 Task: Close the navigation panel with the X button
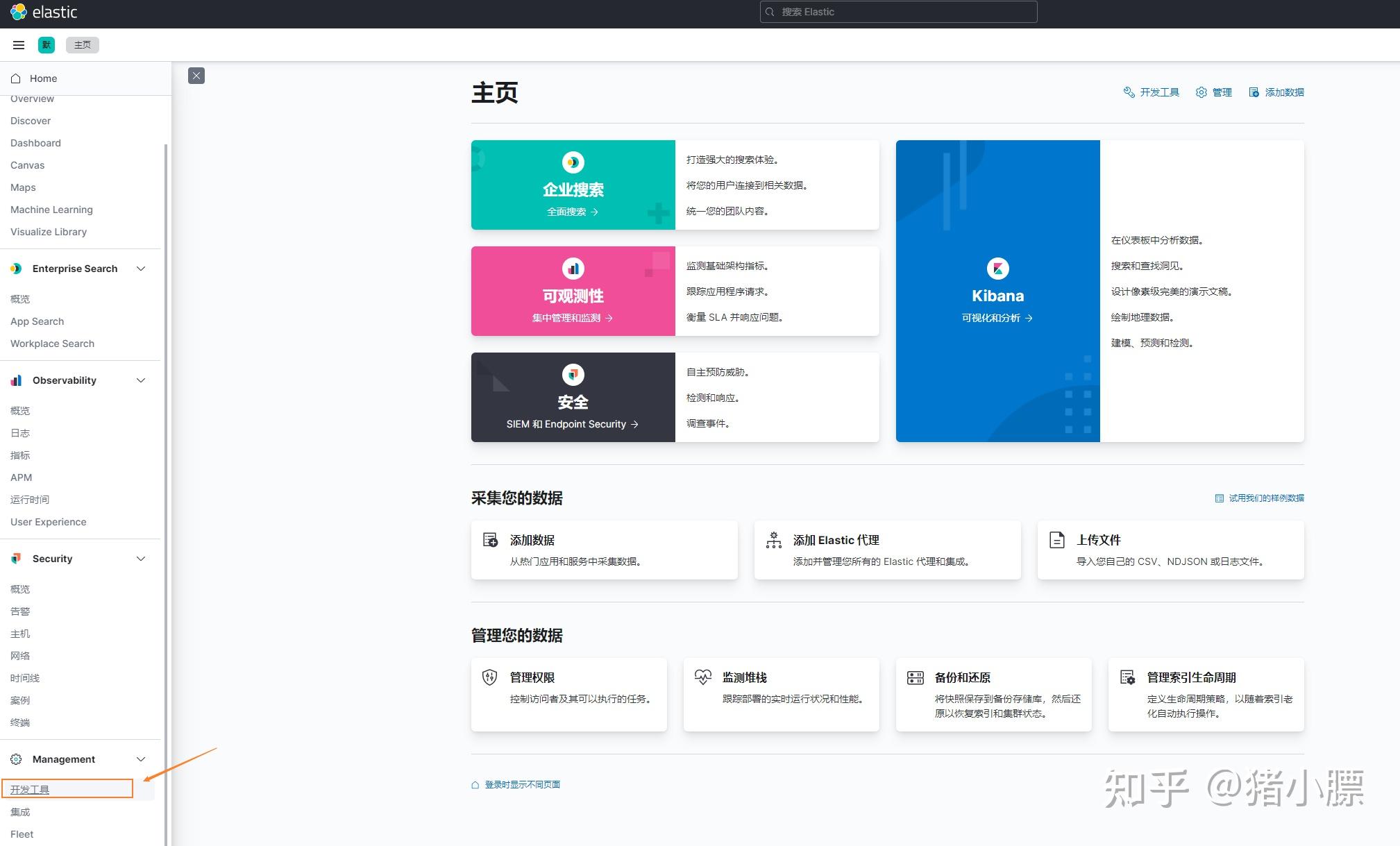196,76
